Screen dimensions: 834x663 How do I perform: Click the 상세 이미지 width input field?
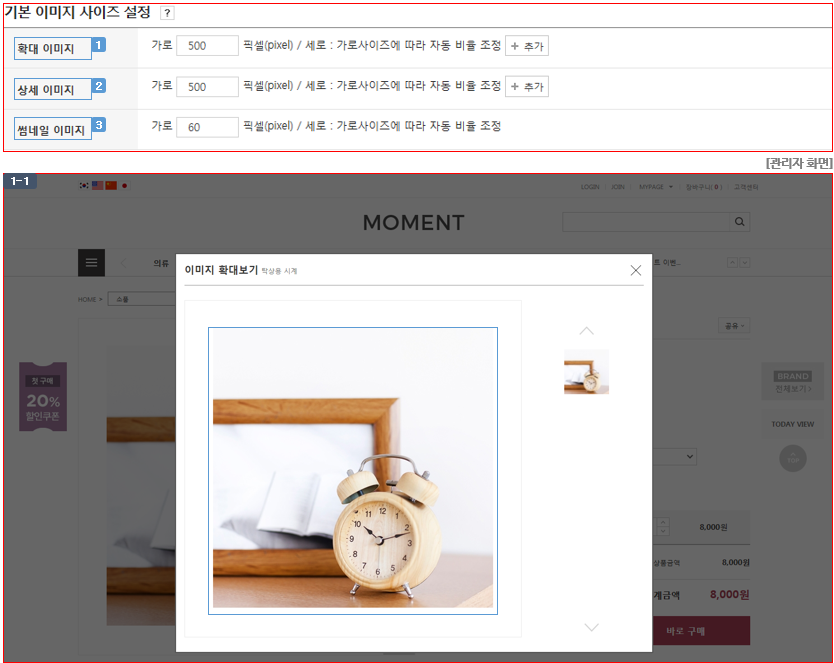click(207, 87)
